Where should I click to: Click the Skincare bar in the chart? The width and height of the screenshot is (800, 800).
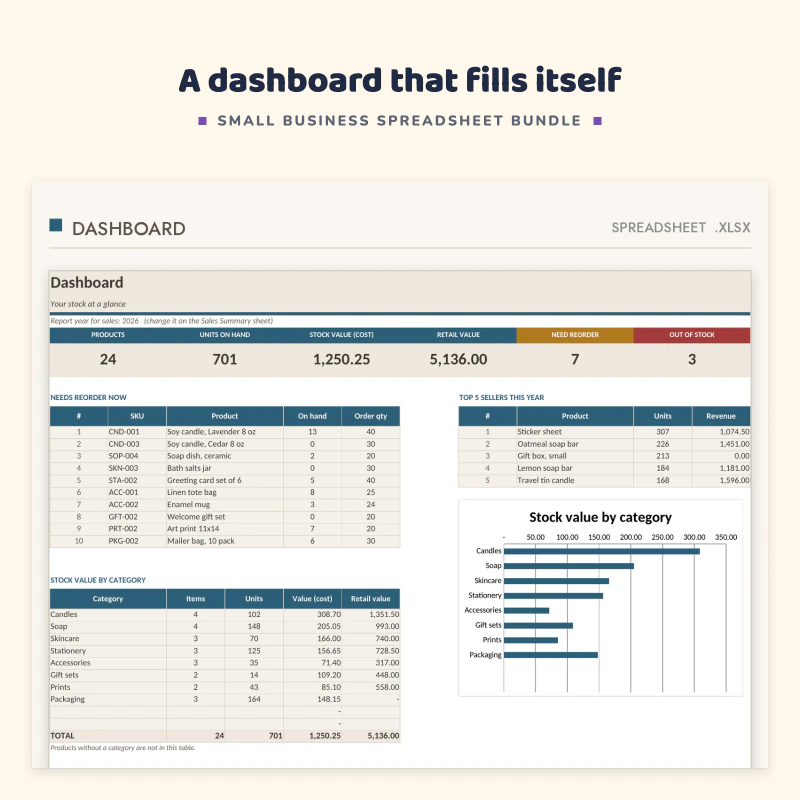(x=556, y=581)
